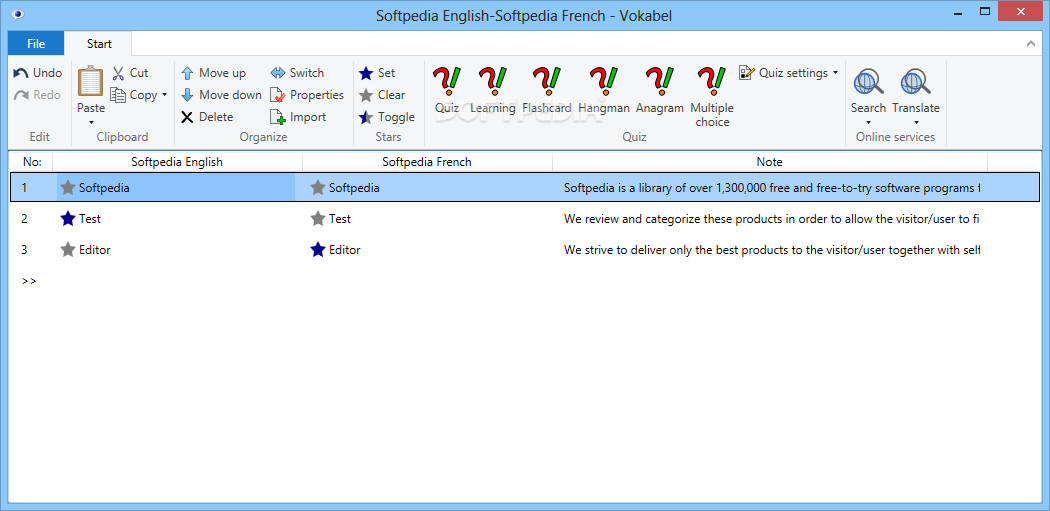Viewport: 1050px width, 511px height.
Task: Click the Paste clipboard icon
Action: [90, 82]
